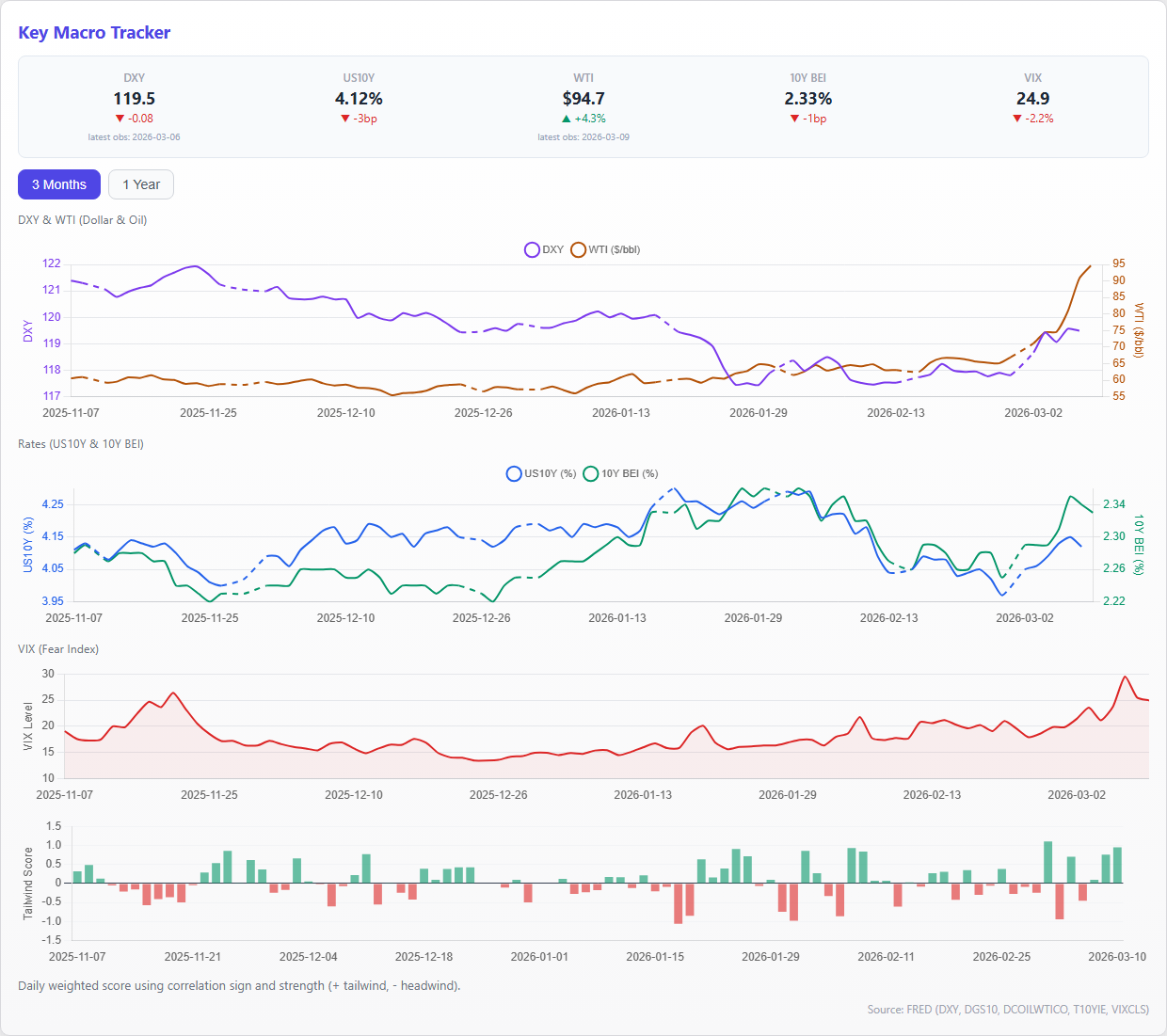Click the VIX peak near 30 in March
The height and width of the screenshot is (1036, 1167).
click(x=1125, y=677)
